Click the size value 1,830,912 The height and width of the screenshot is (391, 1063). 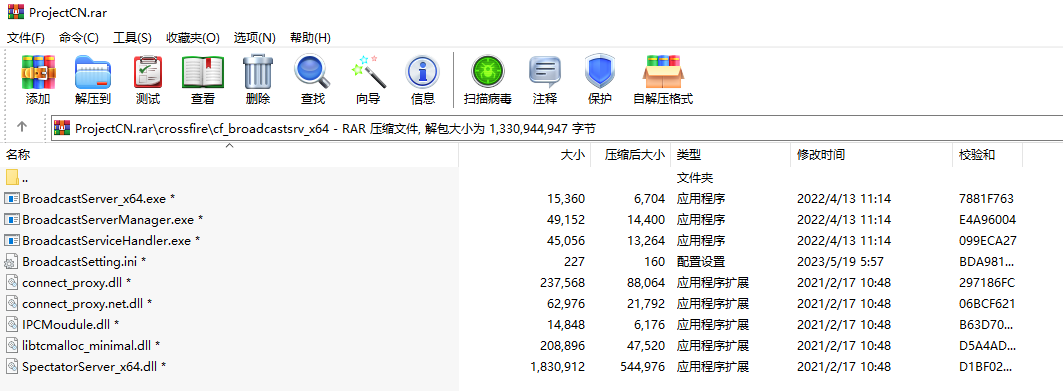557,367
